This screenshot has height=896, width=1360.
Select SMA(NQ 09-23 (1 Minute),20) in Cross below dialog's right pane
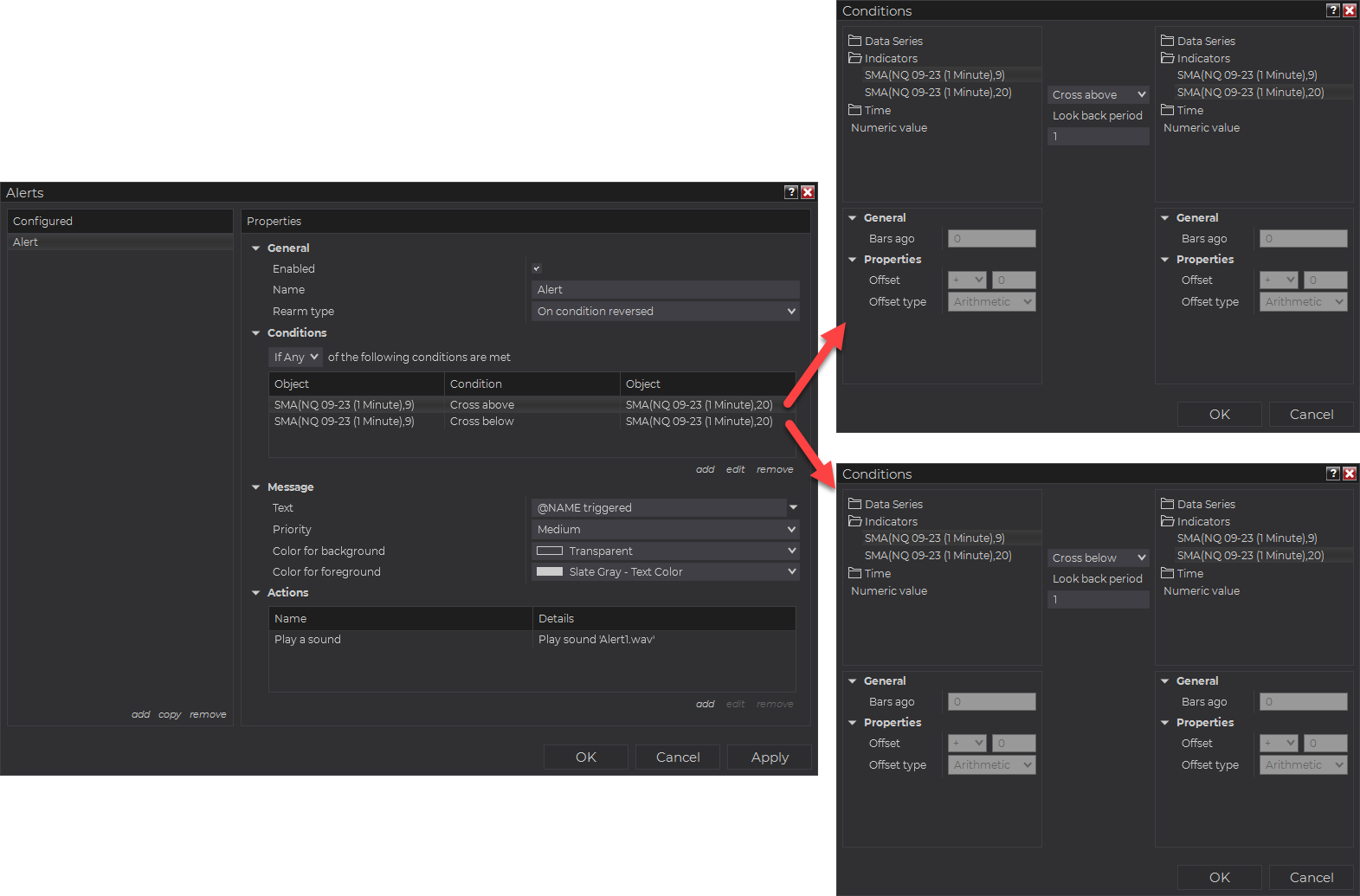click(x=1251, y=556)
